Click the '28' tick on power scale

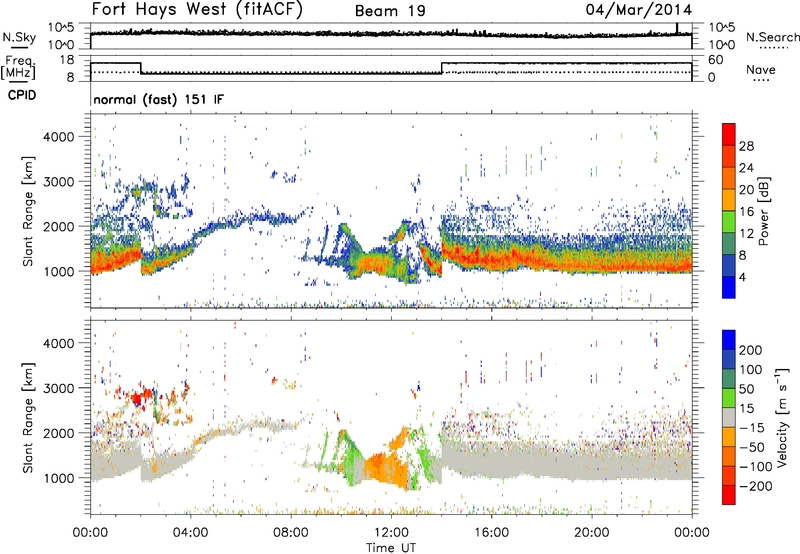(746, 146)
